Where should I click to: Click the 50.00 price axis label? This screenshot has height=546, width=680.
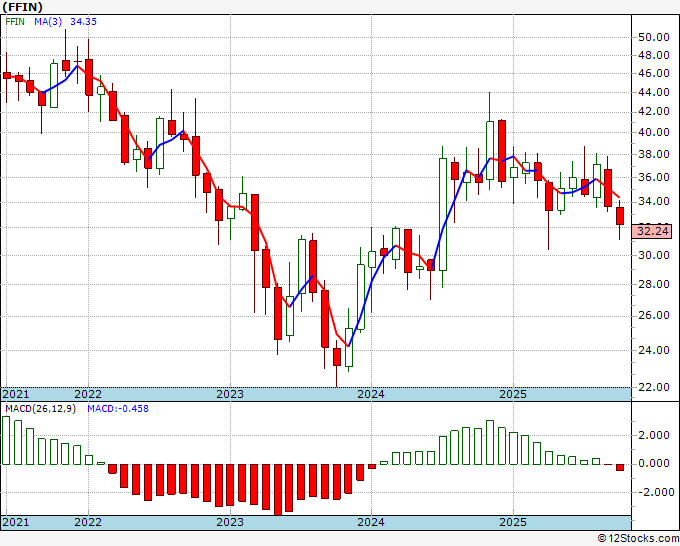point(654,37)
